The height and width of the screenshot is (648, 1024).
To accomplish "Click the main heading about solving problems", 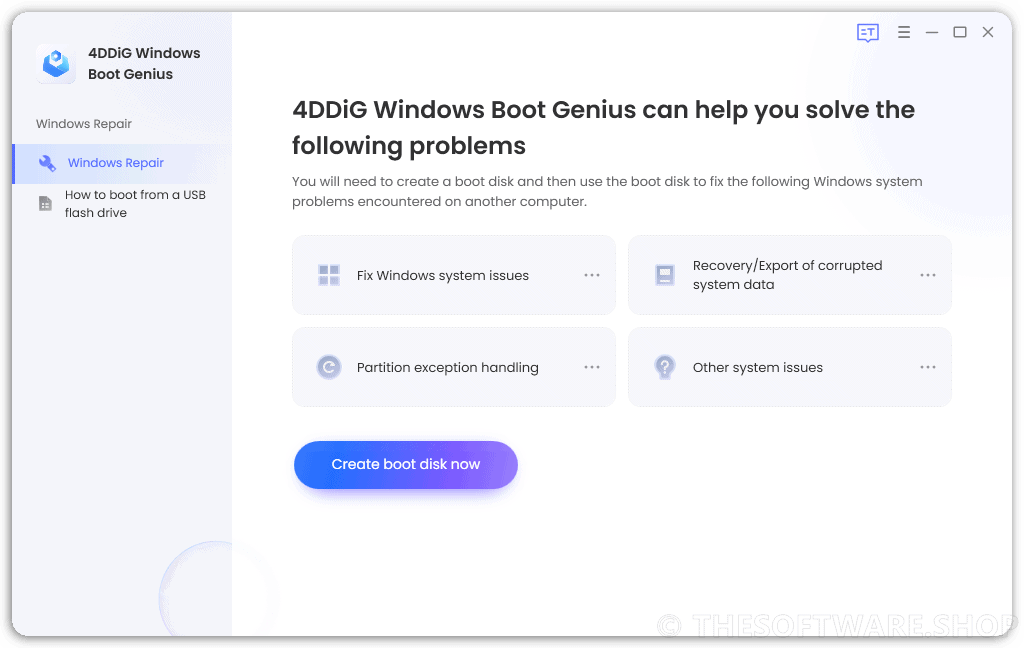I will 603,127.
